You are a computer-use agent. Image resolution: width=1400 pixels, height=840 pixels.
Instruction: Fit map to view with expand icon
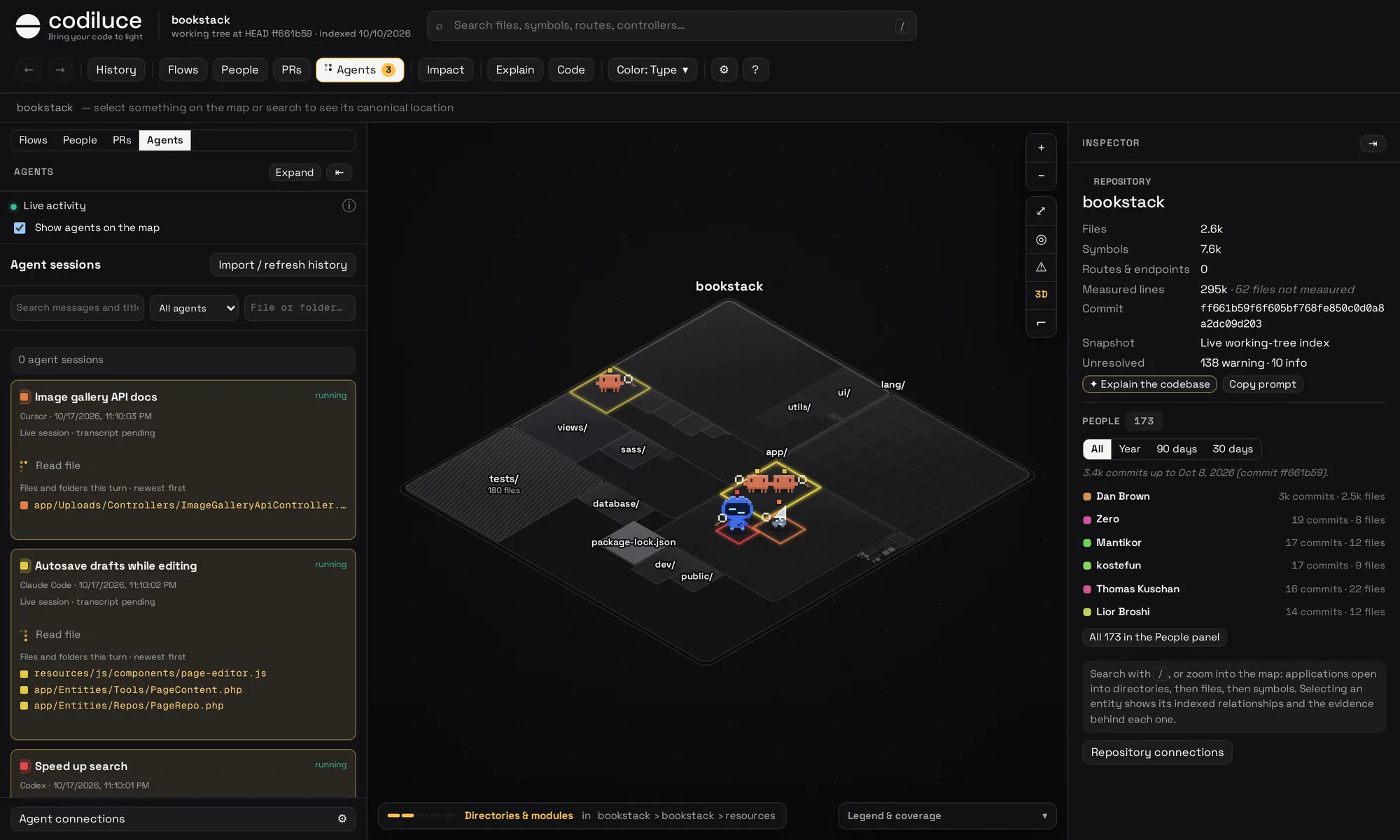coord(1041,211)
